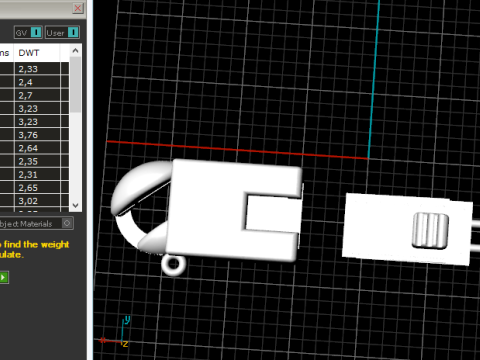Click the red X axis line
480x360 pixels.
coord(237,150)
